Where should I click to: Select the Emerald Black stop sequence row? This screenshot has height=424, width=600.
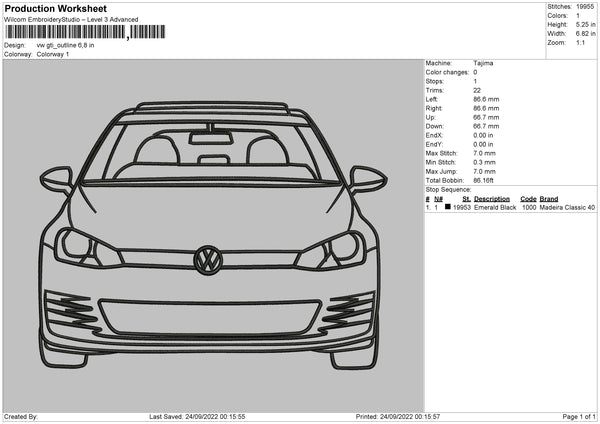pos(510,207)
